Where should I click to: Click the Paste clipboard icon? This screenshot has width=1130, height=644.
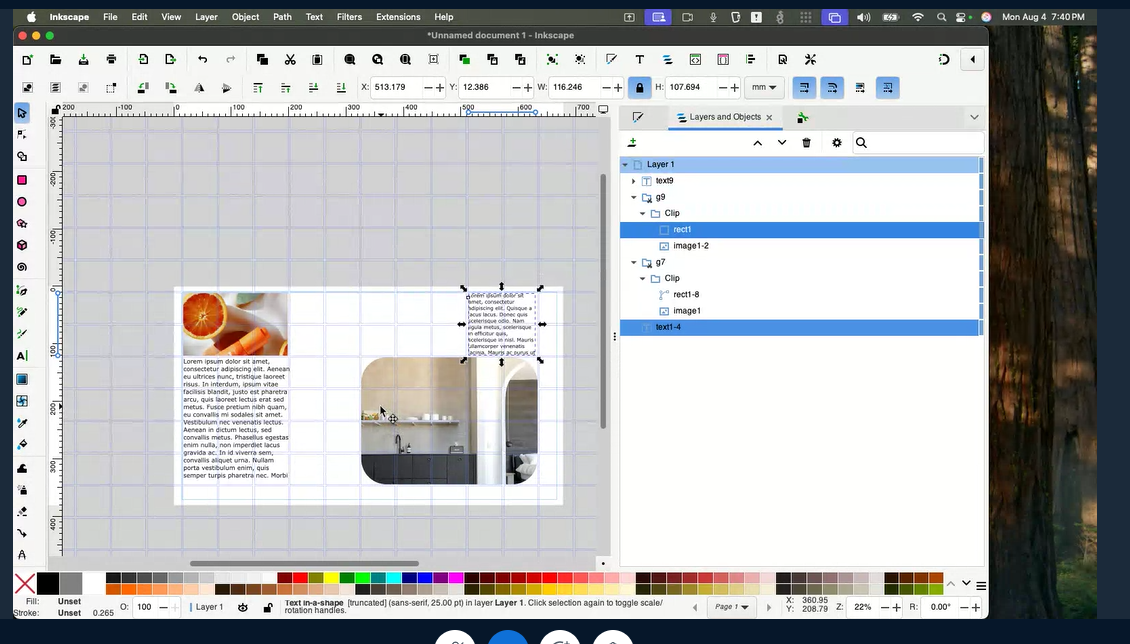click(x=317, y=60)
